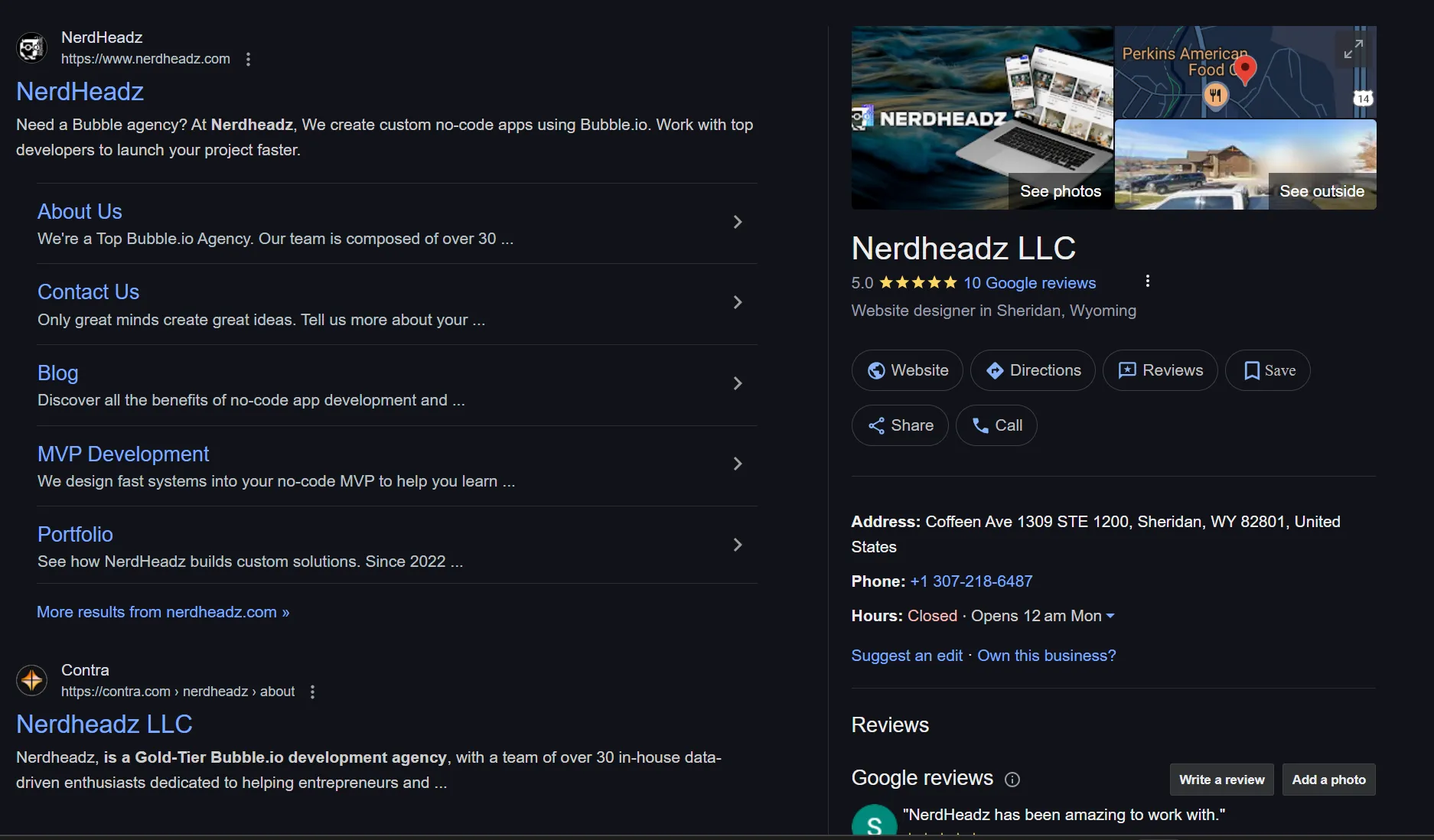Image resolution: width=1434 pixels, height=840 pixels.
Task: Click the Closed hours status text
Action: pos(932,616)
